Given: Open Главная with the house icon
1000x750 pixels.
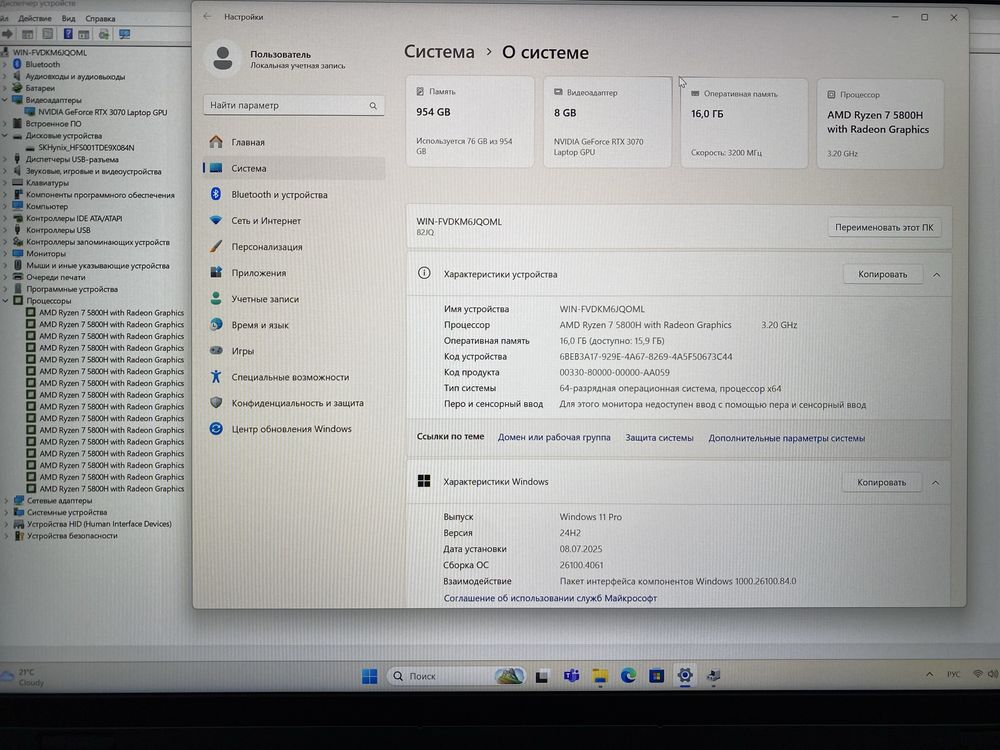Looking at the screenshot, I should pyautogui.click(x=294, y=142).
